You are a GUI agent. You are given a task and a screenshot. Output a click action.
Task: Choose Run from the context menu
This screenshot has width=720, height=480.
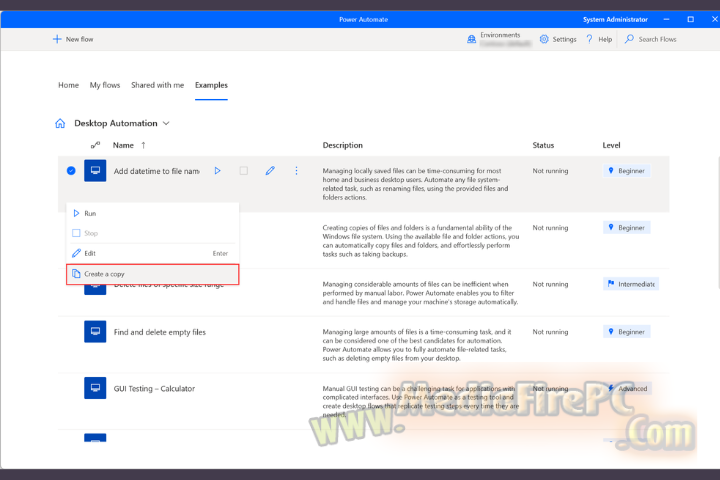(152, 214)
